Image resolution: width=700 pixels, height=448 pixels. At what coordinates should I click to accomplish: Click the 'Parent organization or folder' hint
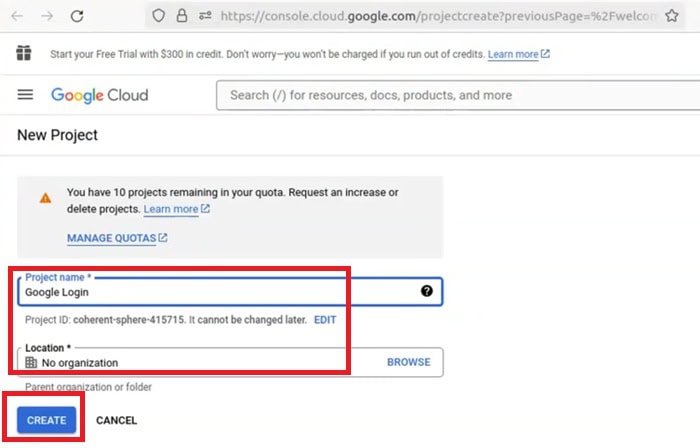[x=88, y=387]
